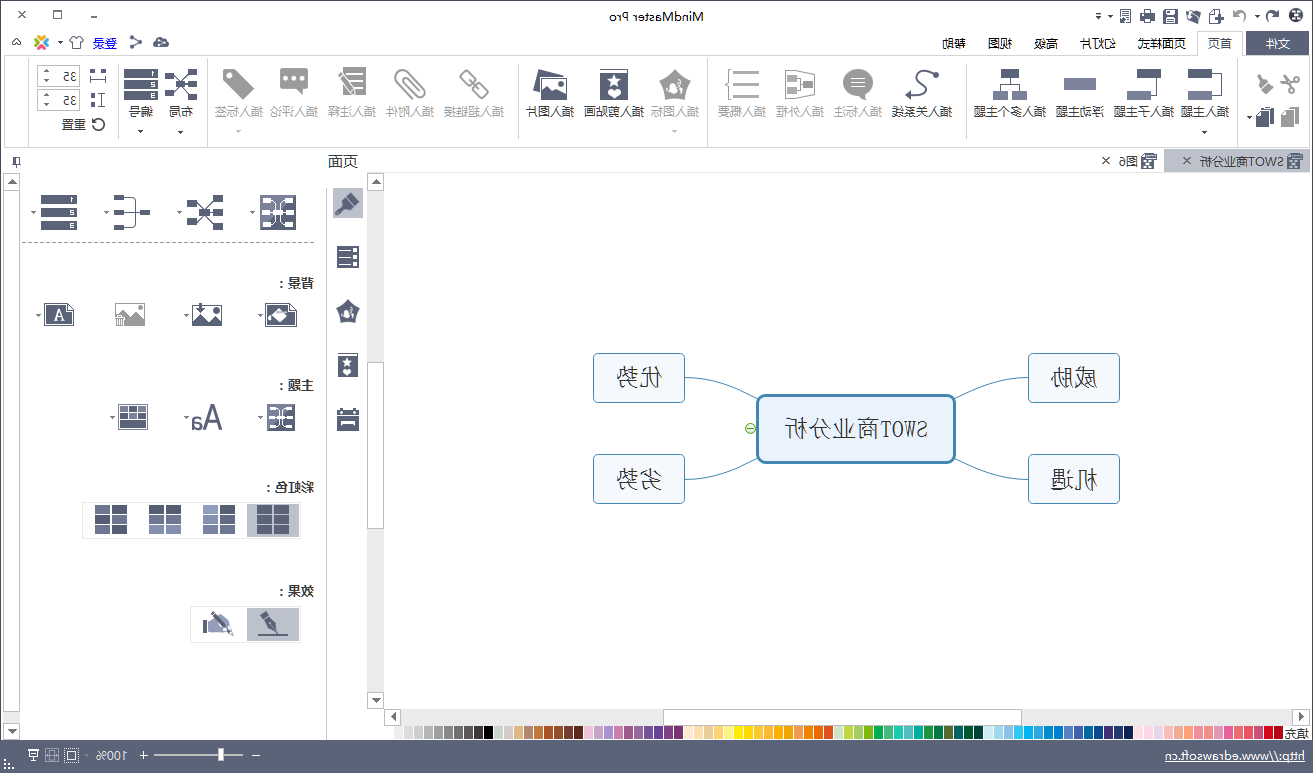This screenshot has width=1313, height=773.
Task: Open the 文件 (File) menu
Action: [x=1277, y=43]
